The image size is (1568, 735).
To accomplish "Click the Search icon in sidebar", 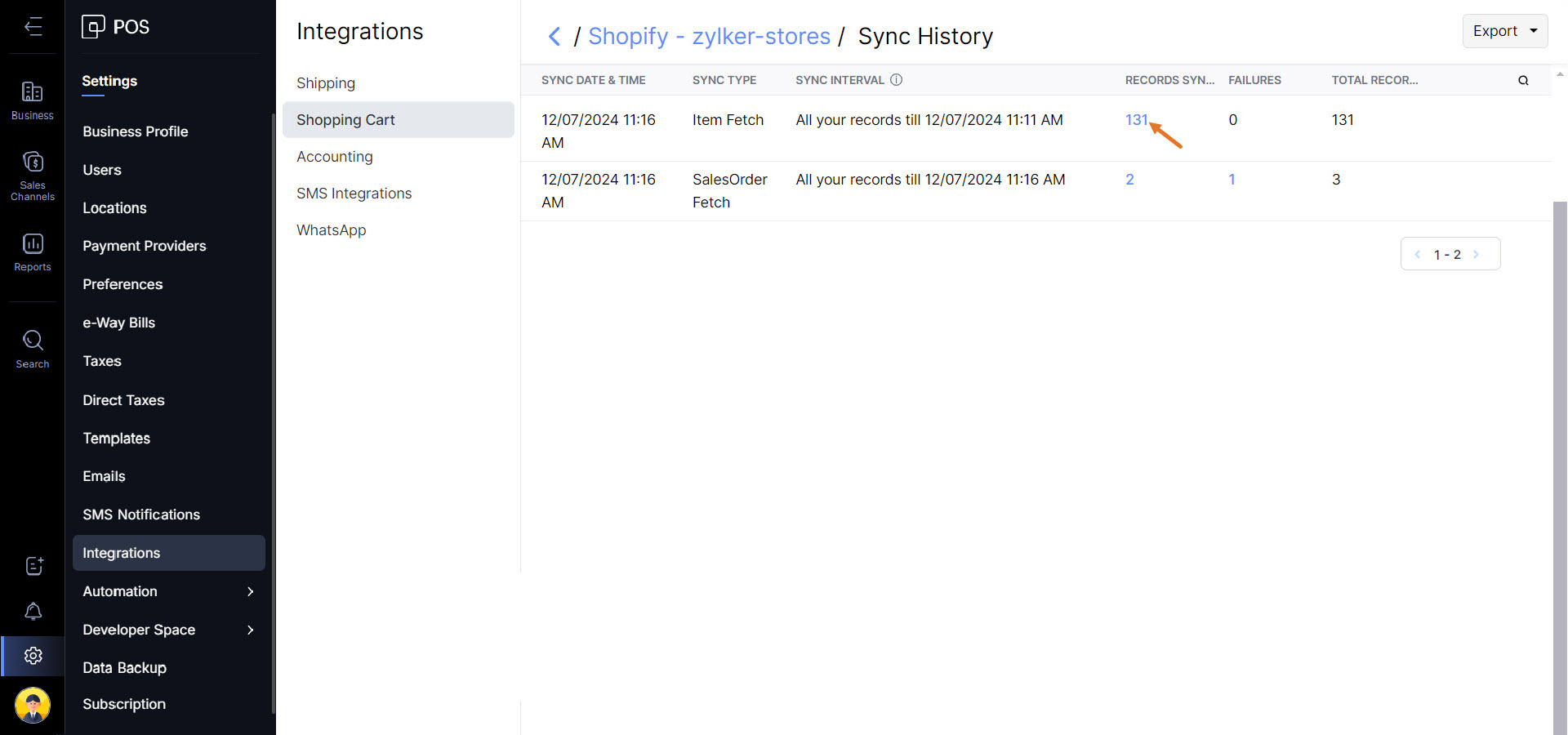I will (x=33, y=349).
